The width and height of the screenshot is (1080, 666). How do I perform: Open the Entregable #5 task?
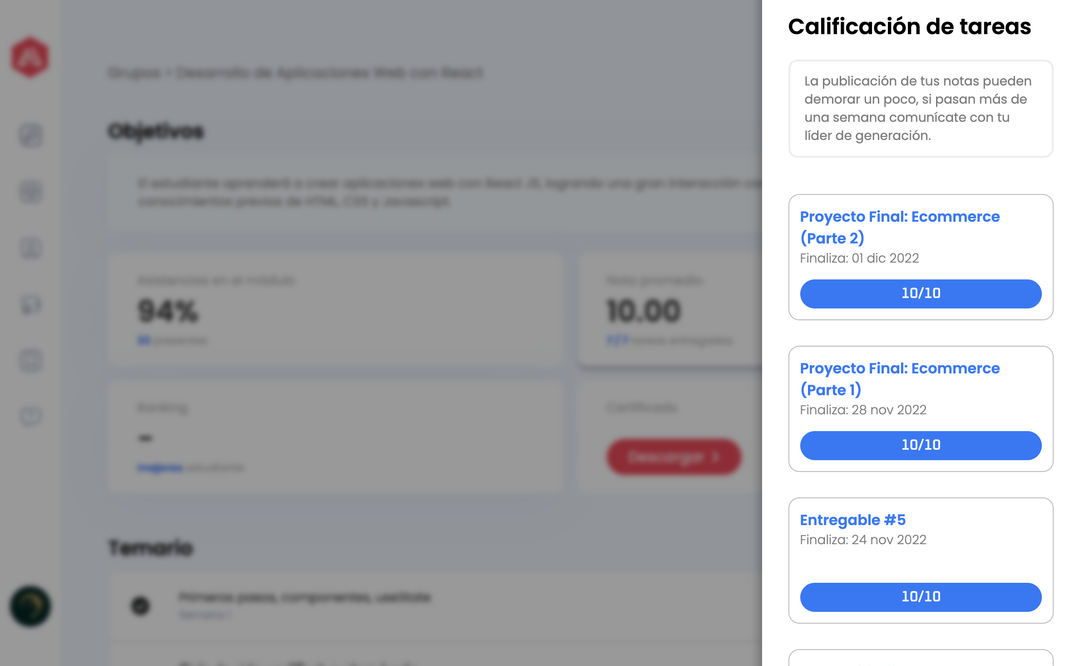click(853, 520)
